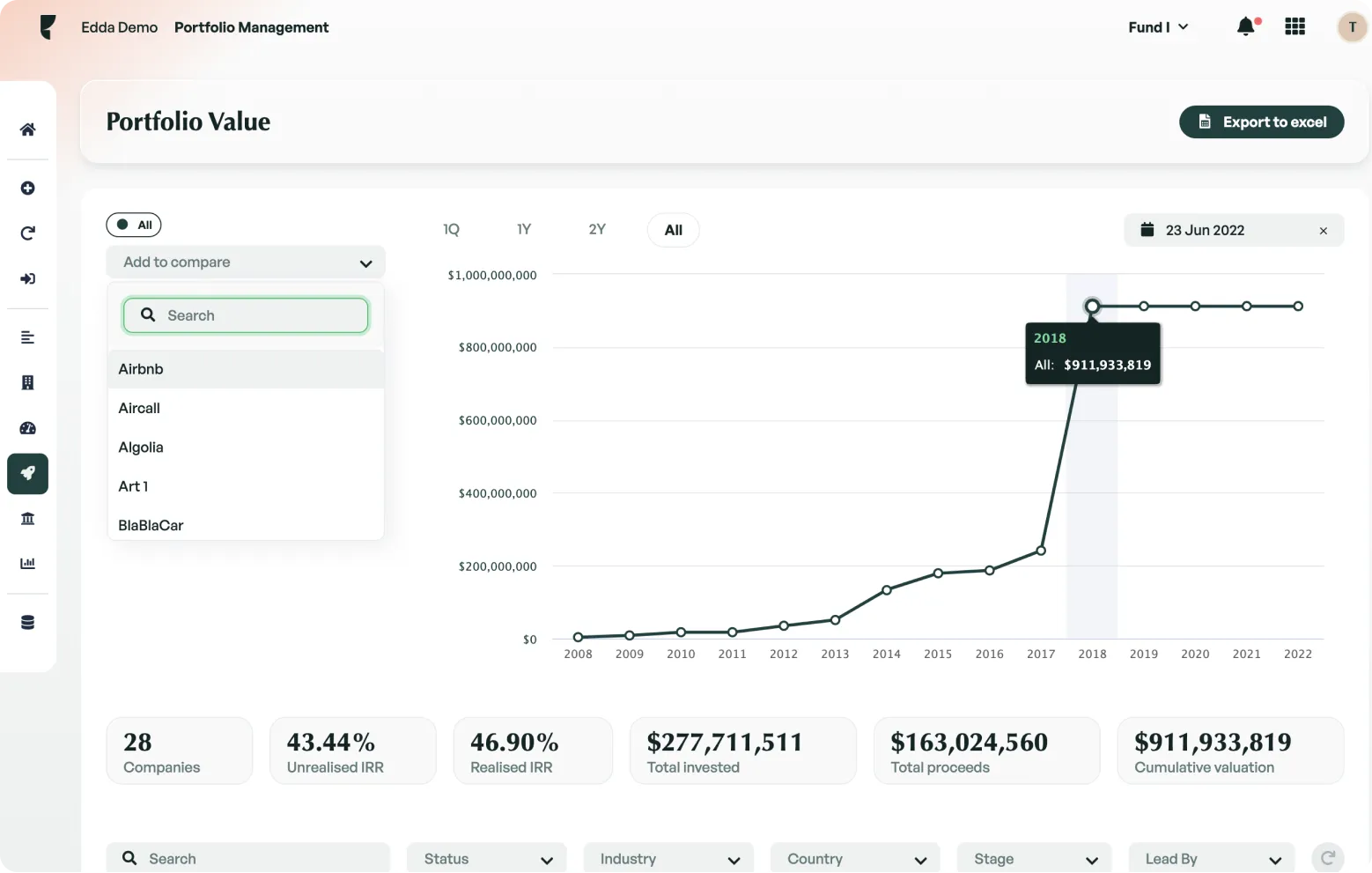Screen dimensions: 1372x873
Task: Click Export to excel
Action: coord(1261,122)
